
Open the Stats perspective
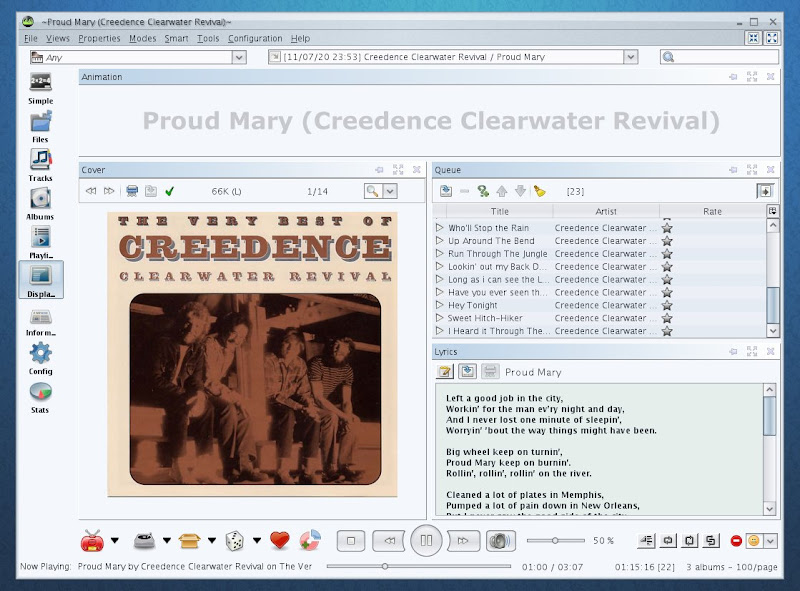(40, 398)
